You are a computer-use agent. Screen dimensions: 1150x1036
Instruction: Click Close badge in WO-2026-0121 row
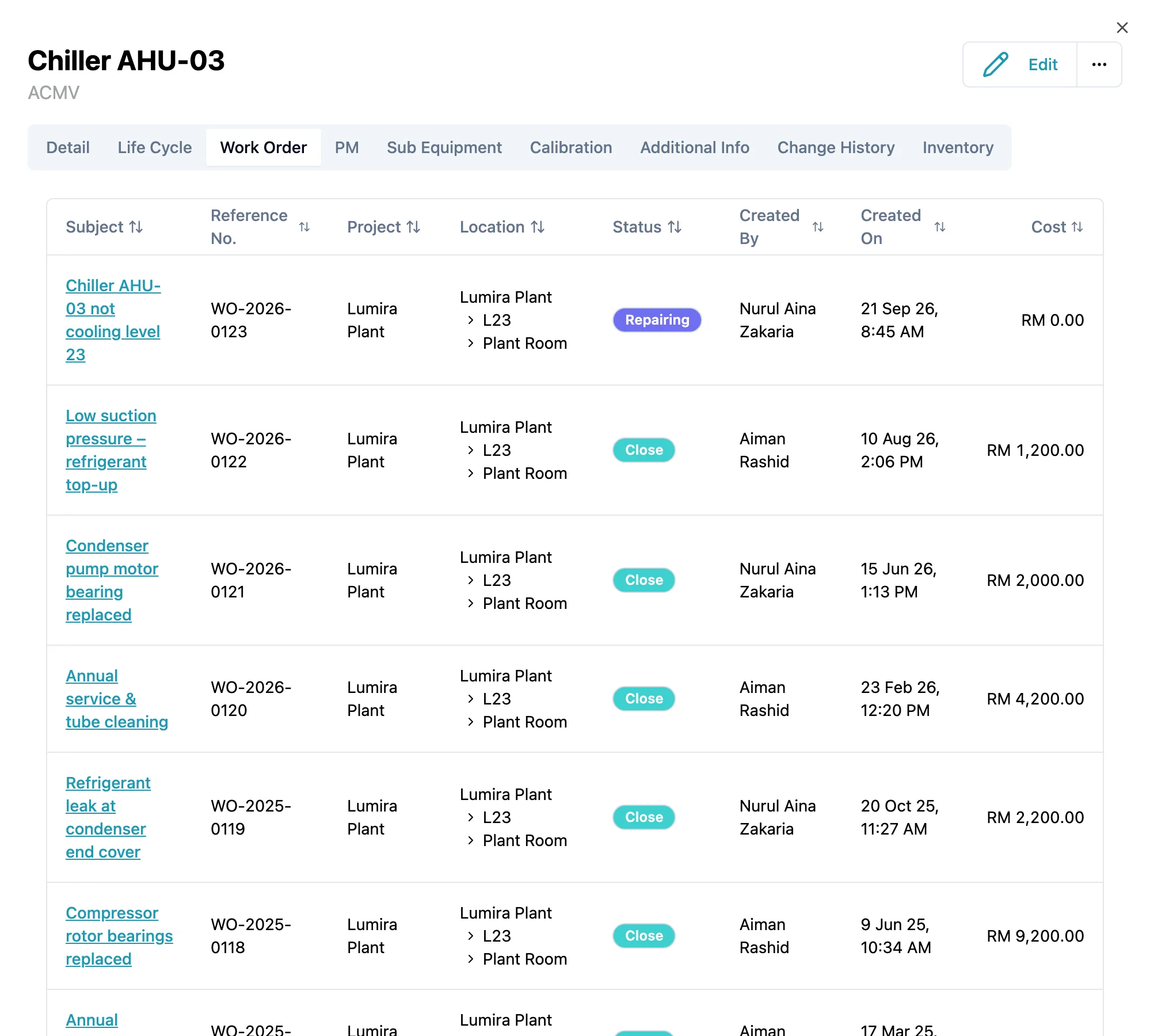pos(643,580)
